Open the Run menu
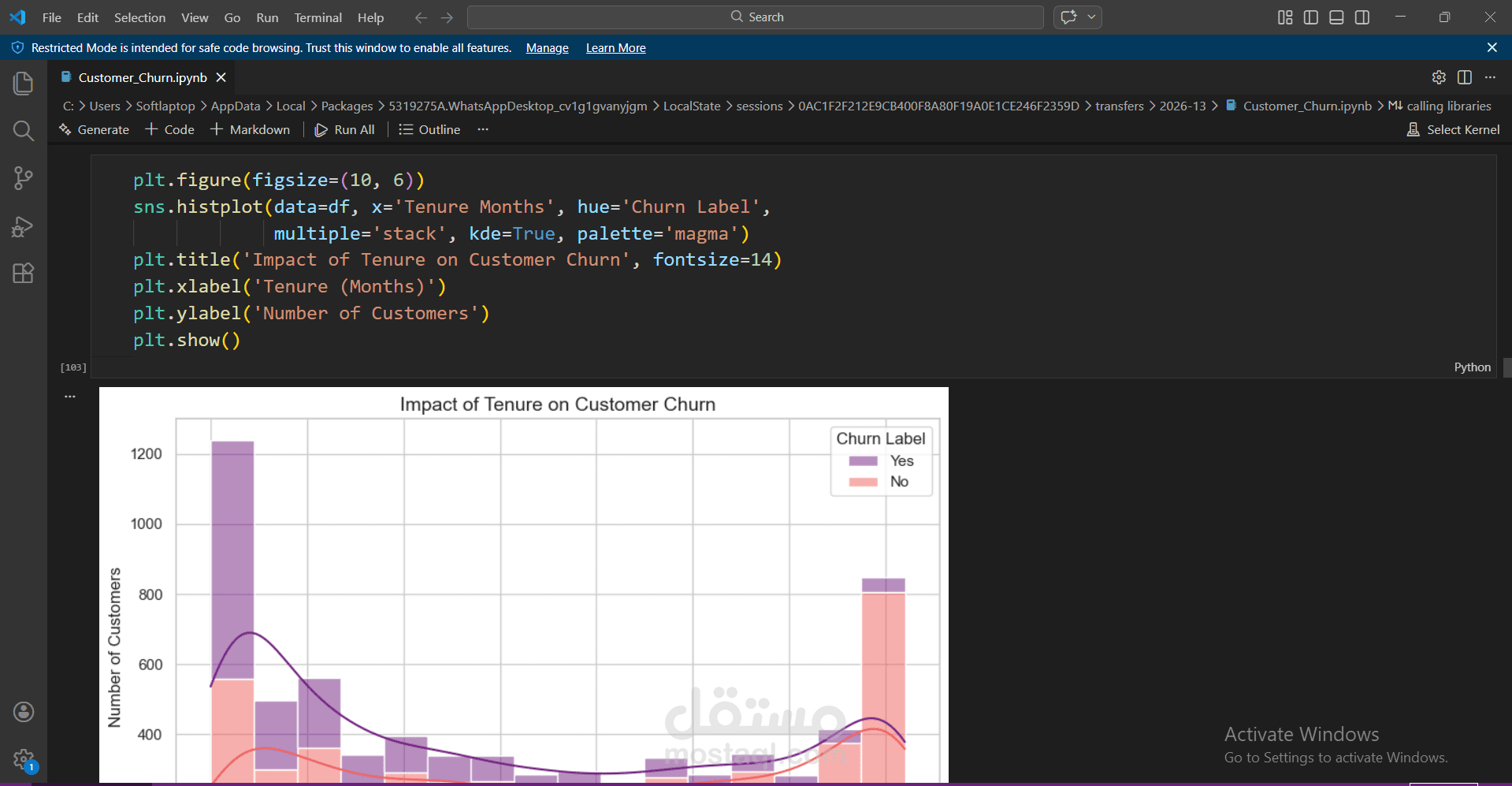The image size is (1512, 786). pos(268,17)
